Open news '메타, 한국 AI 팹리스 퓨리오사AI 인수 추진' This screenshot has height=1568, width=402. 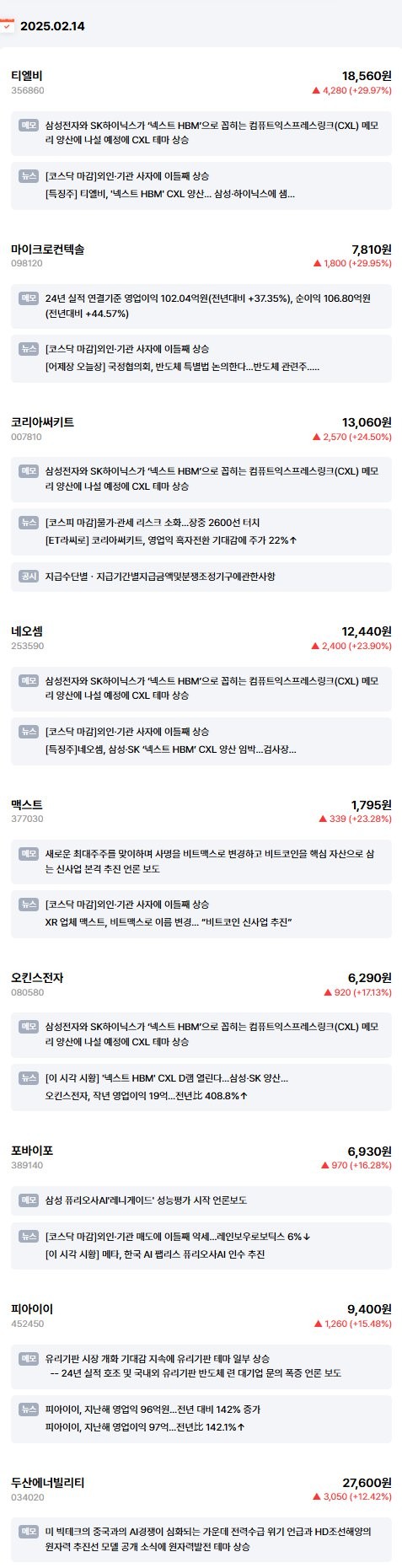(x=155, y=1254)
